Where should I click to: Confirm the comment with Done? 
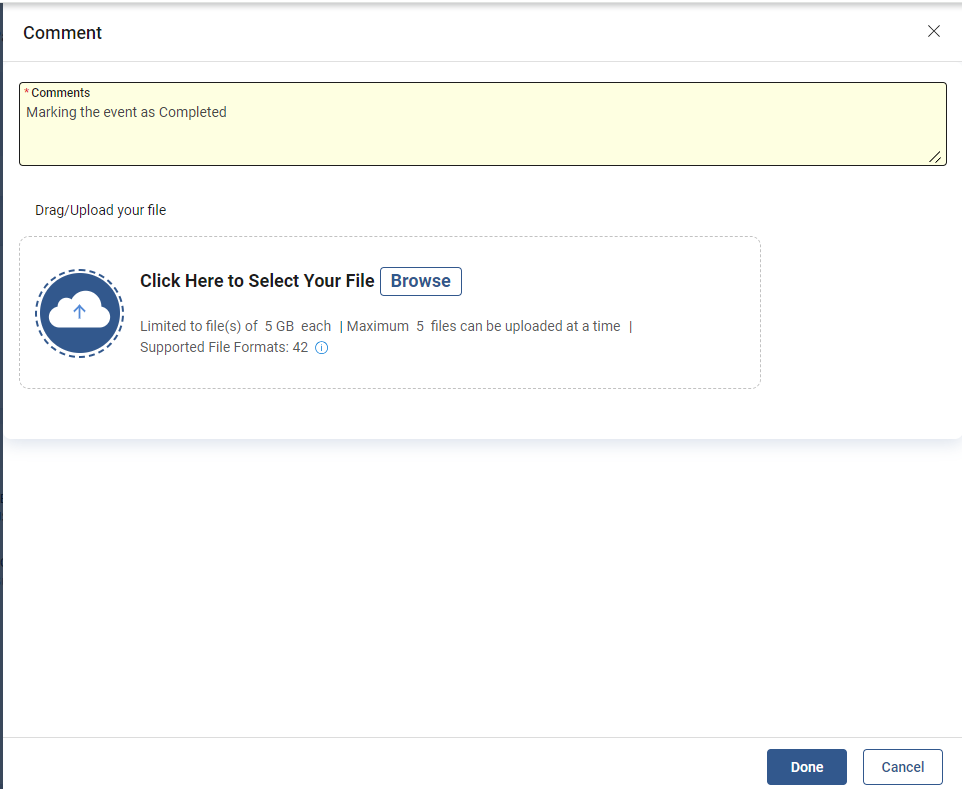click(806, 767)
